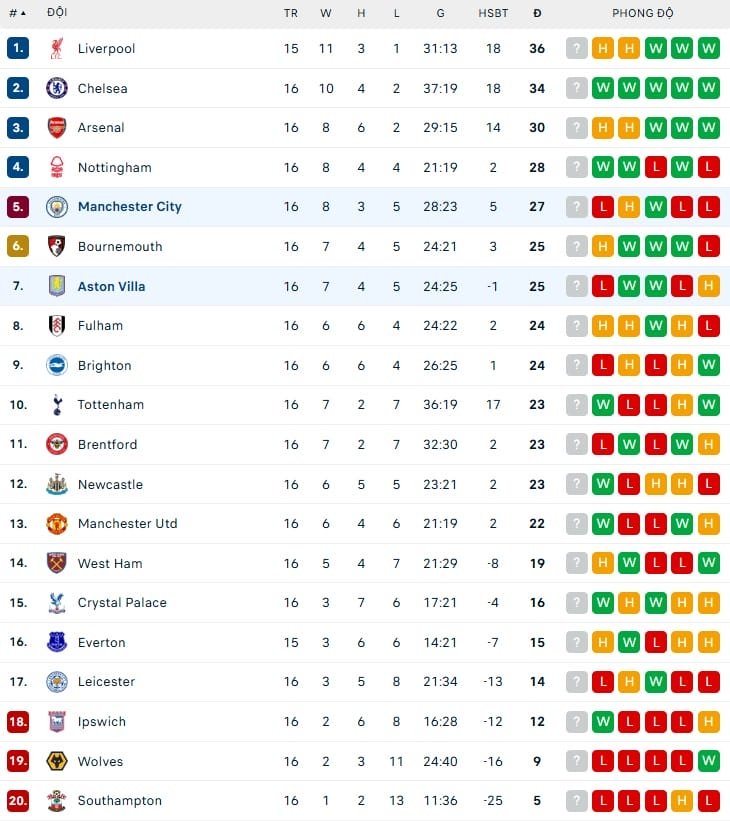Click the Liverpool club crest icon
Image resolution: width=730 pixels, height=821 pixels.
point(57,48)
